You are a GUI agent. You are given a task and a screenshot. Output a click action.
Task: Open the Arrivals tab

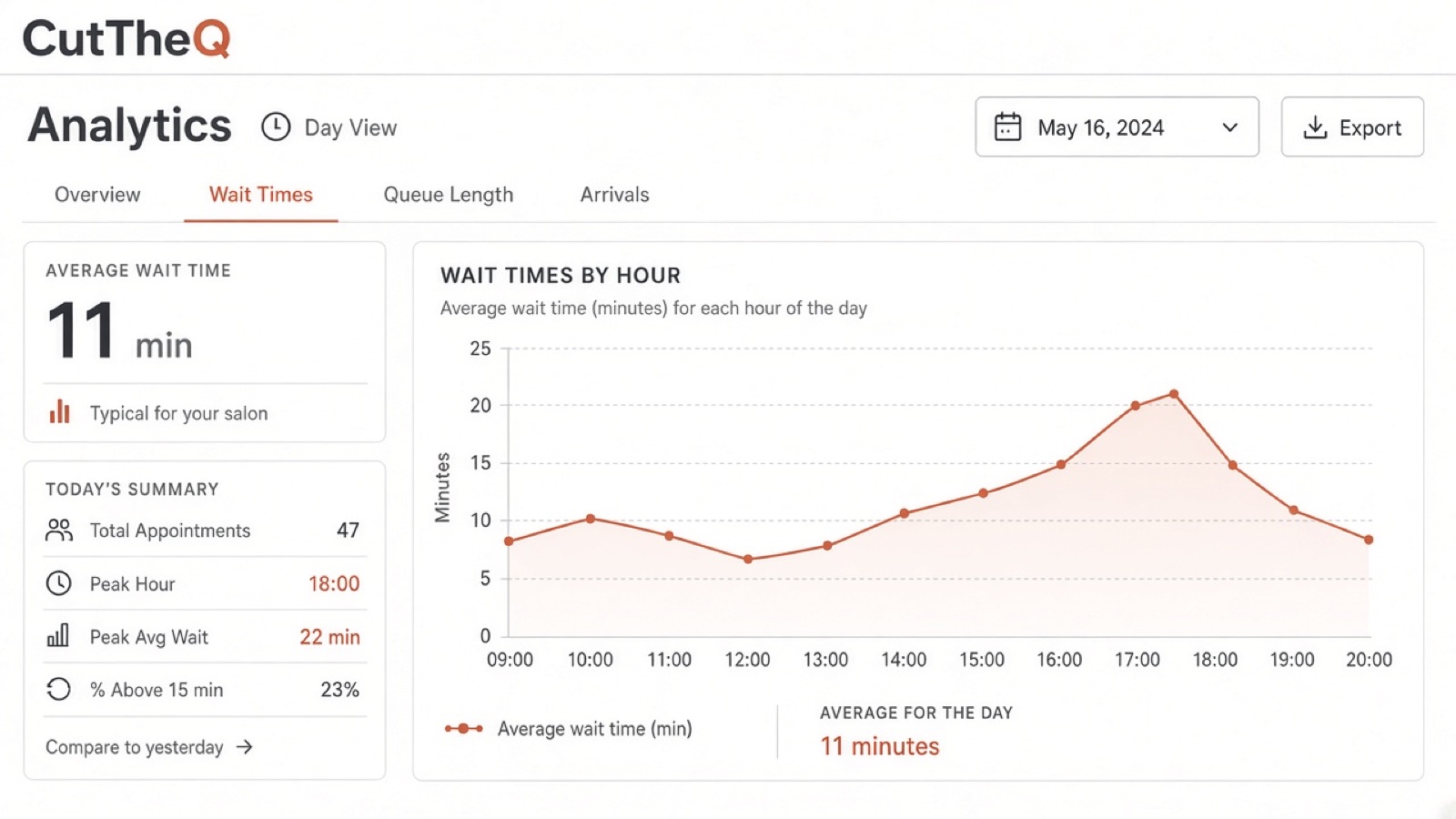[615, 195]
